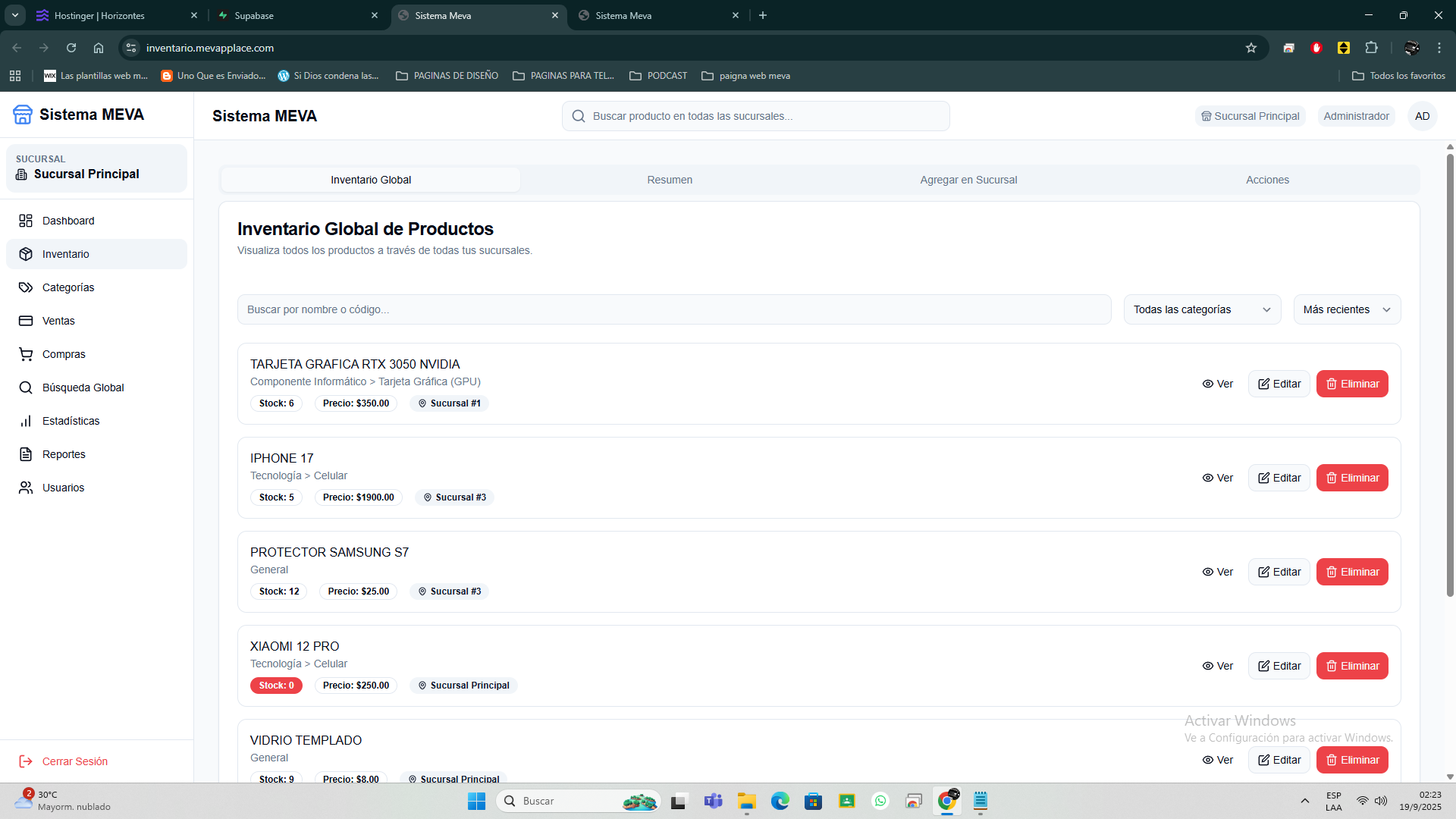
Task: View the IPHONE 17 product details
Action: pos(1218,478)
